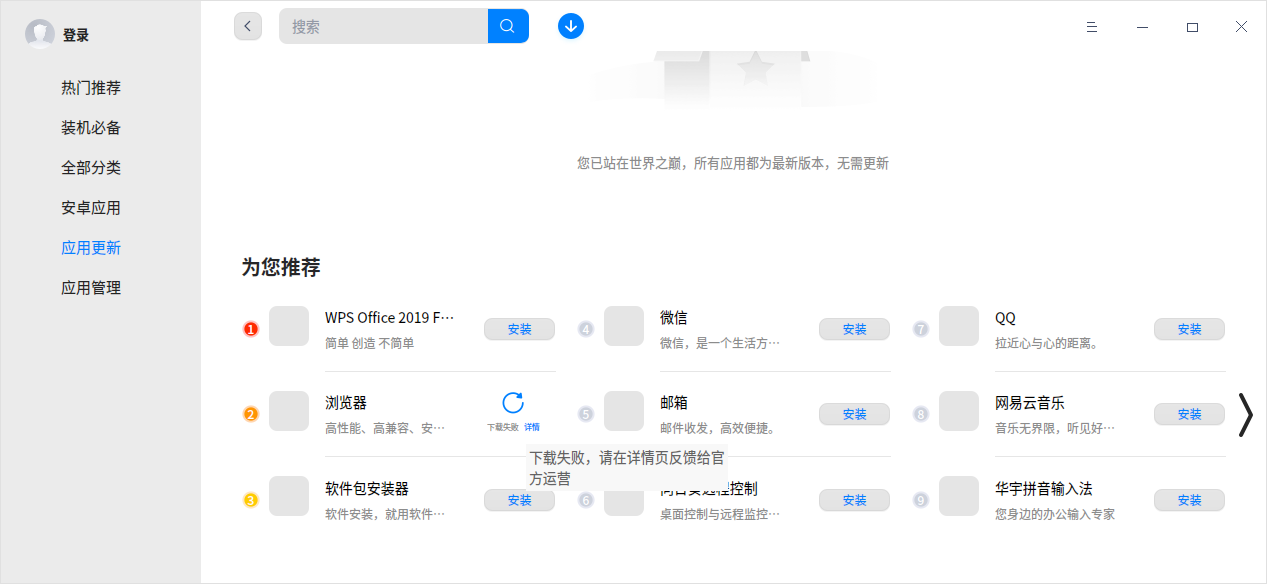This screenshot has height=584, width=1267.
Task: Click the user avatar icon
Action: pos(39,33)
